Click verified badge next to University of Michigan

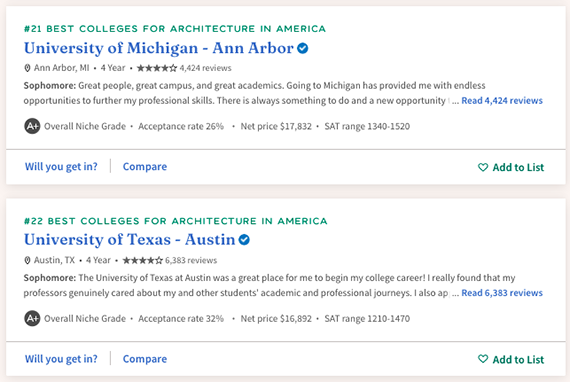[x=302, y=48]
